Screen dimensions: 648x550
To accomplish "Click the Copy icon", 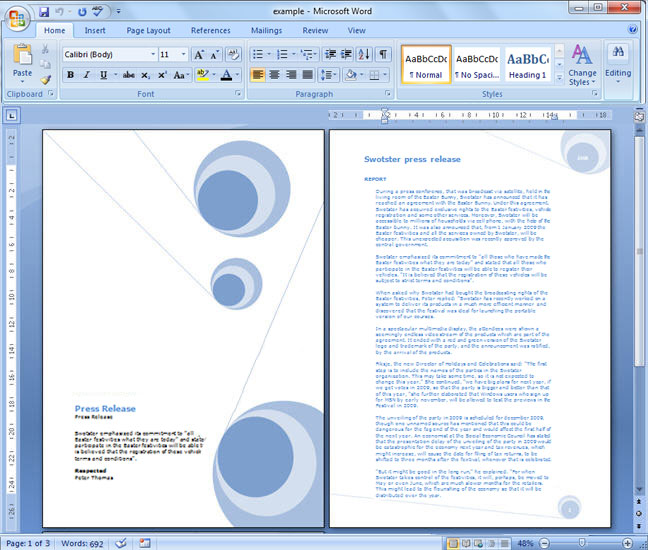I will pyautogui.click(x=45, y=64).
